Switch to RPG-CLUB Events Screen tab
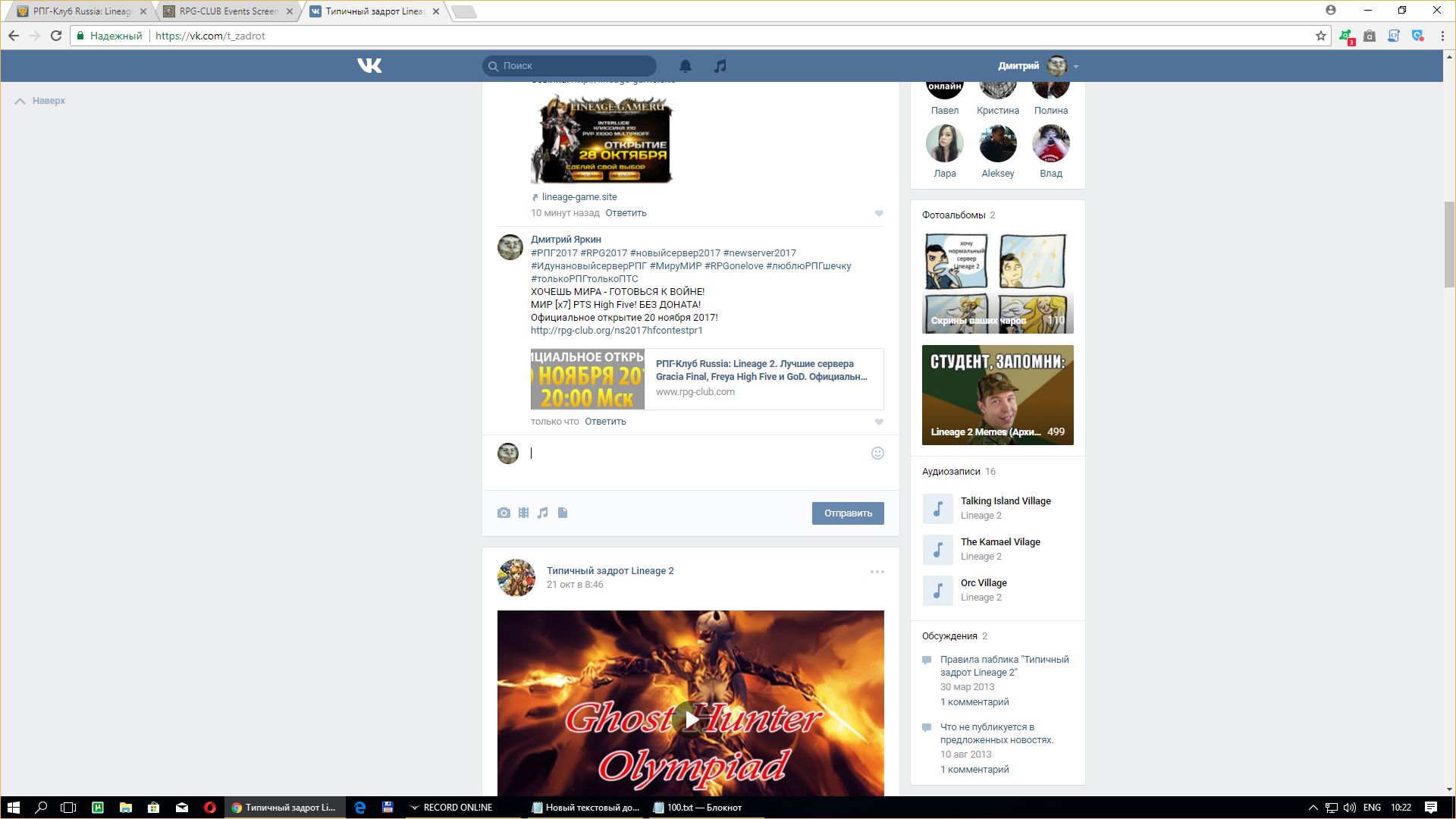The height and width of the screenshot is (819, 1456). (x=227, y=11)
